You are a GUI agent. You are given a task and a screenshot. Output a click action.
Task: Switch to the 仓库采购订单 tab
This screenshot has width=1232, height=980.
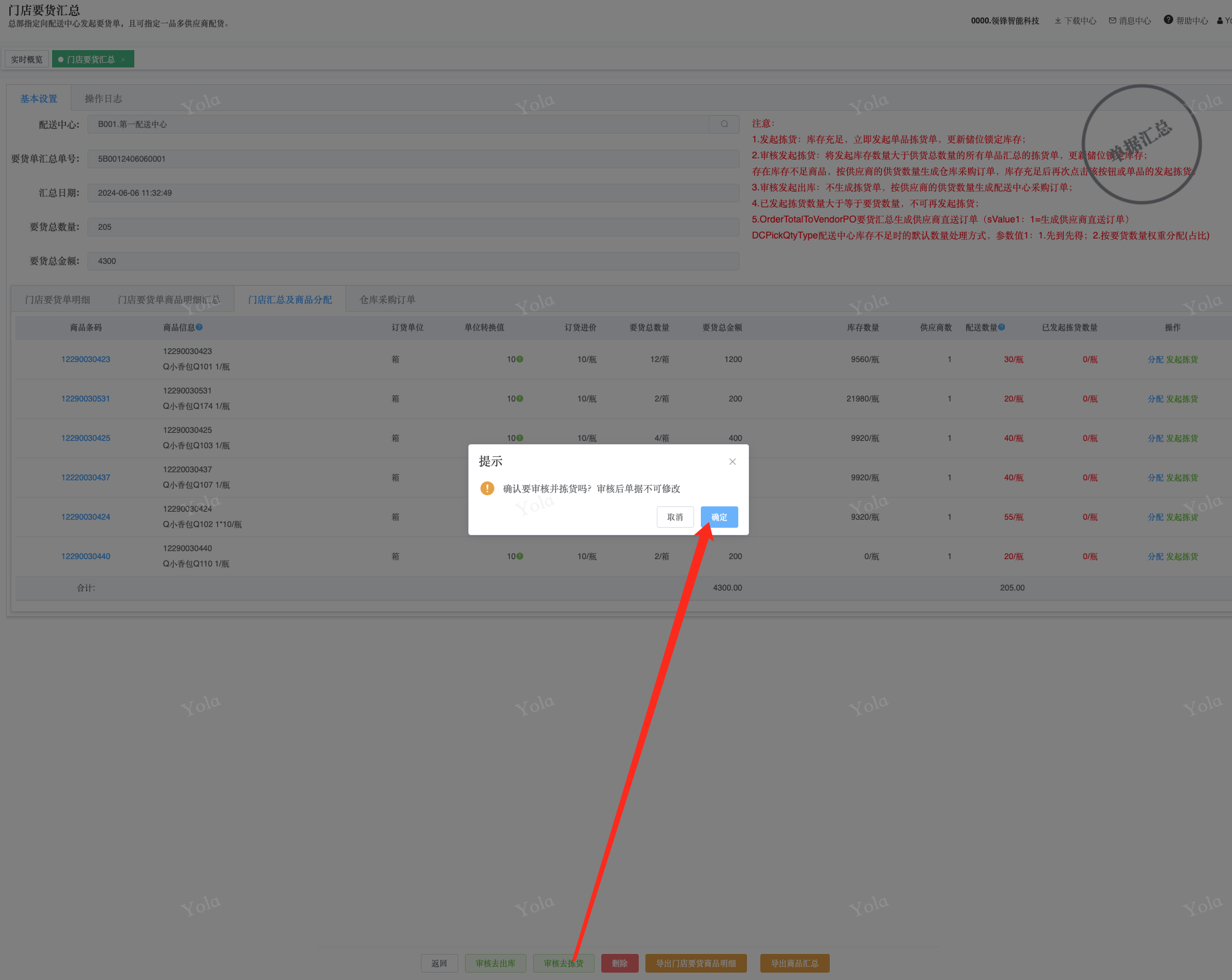388,300
